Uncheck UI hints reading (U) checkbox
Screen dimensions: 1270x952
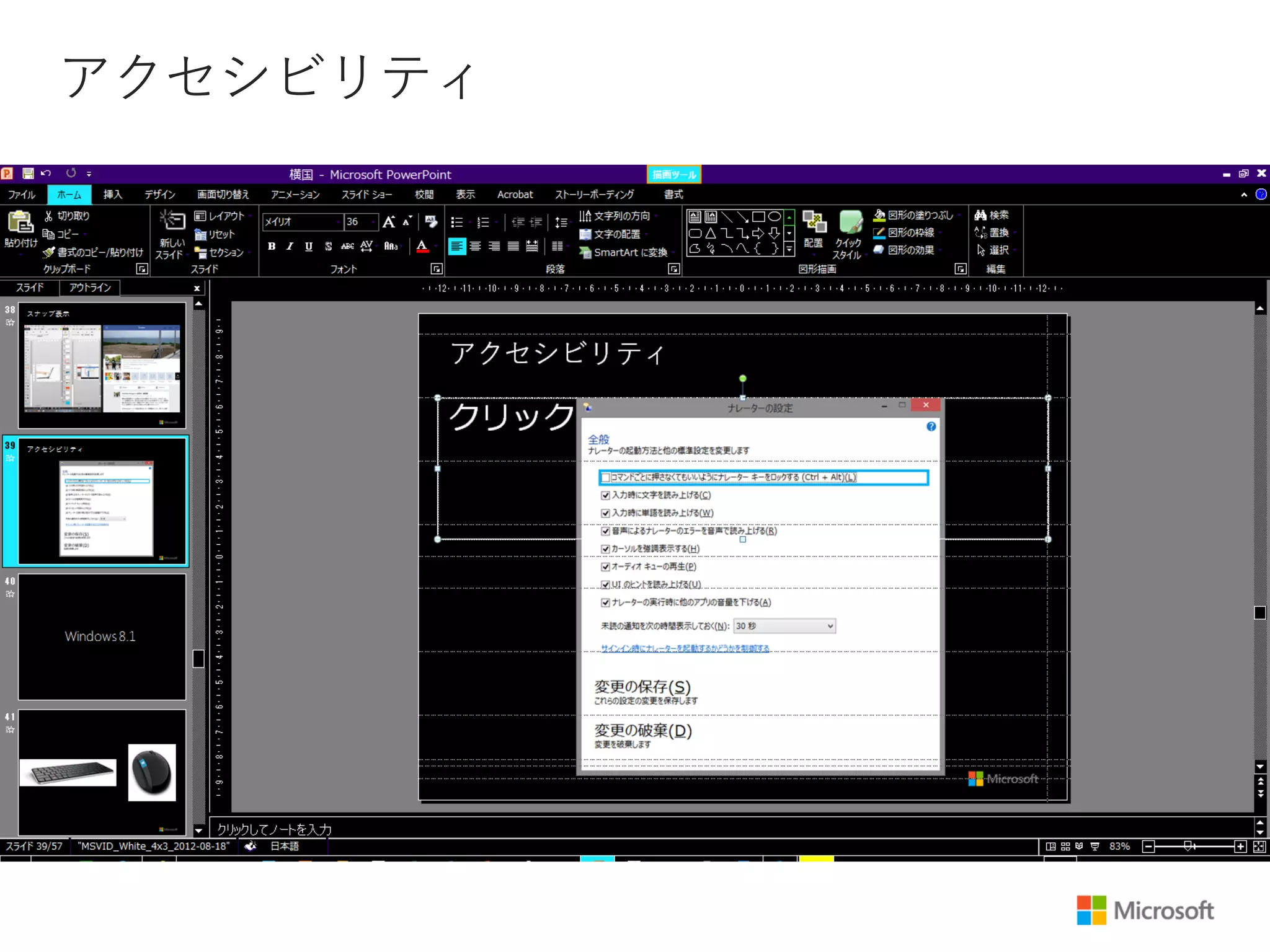[606, 584]
